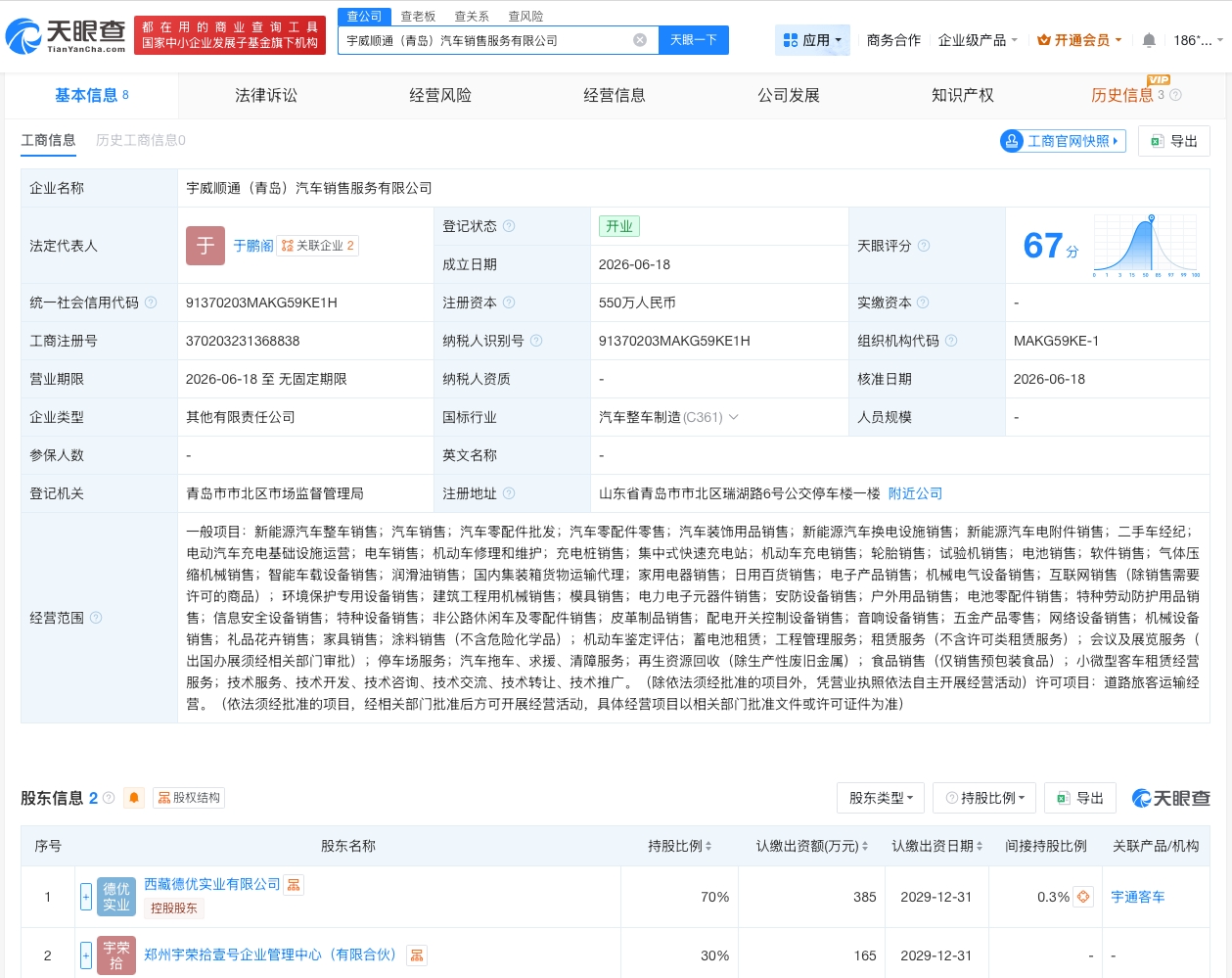Open legal representative 于鹏阁 link

[252, 246]
